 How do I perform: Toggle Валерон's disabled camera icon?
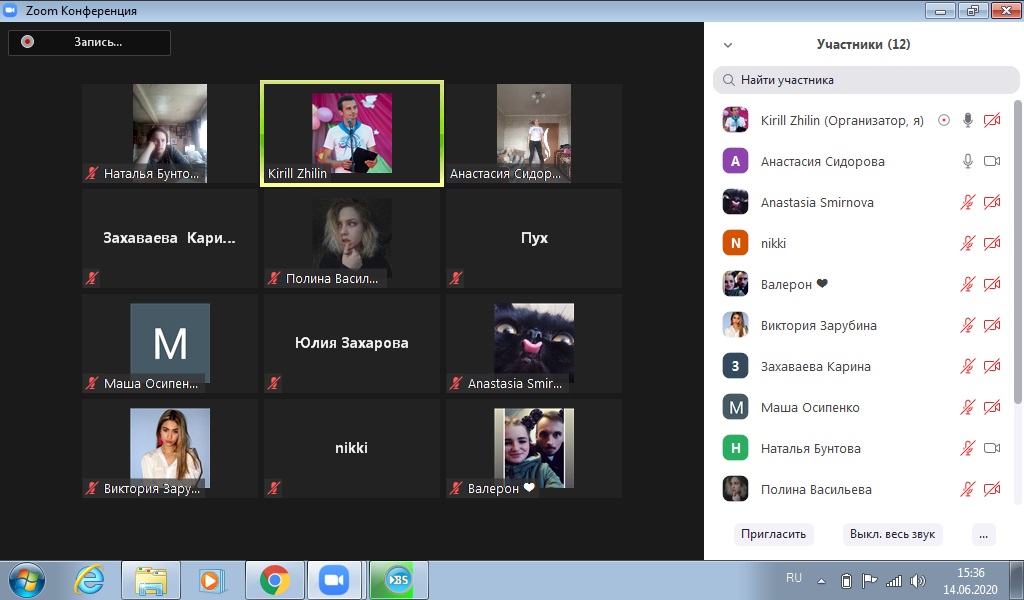pyautogui.click(x=992, y=284)
